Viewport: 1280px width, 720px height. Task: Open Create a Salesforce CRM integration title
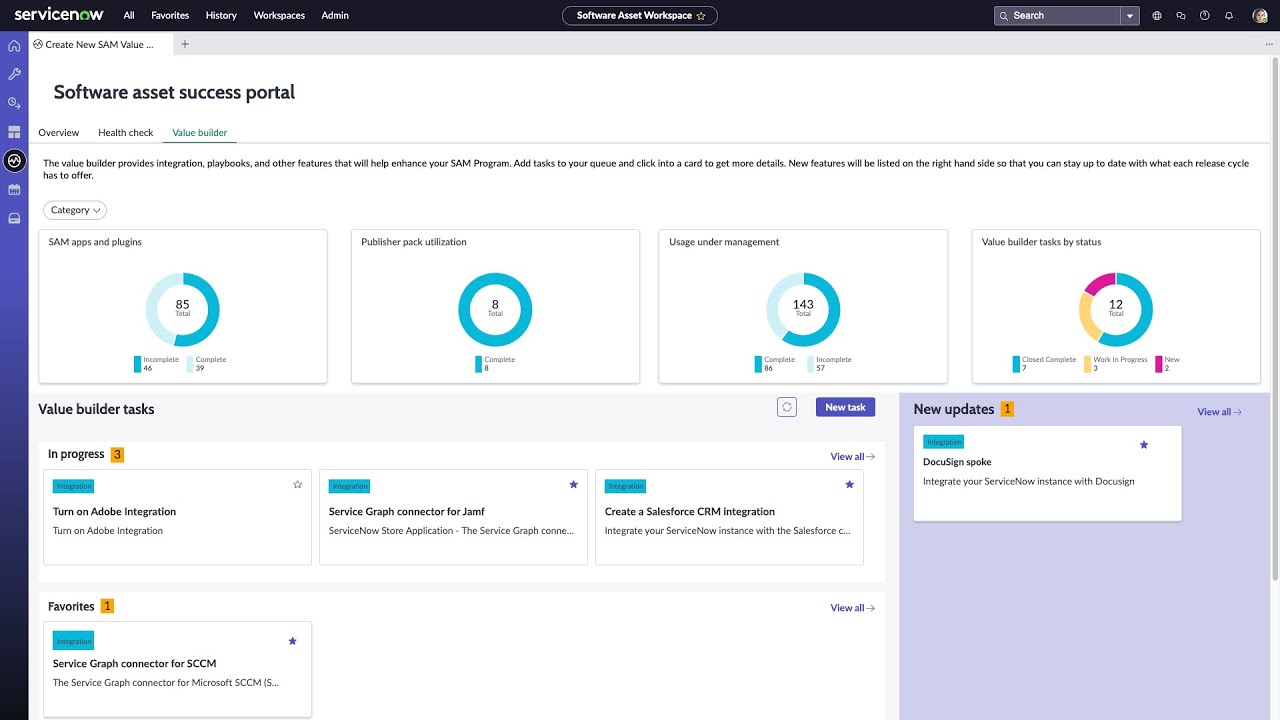point(690,512)
